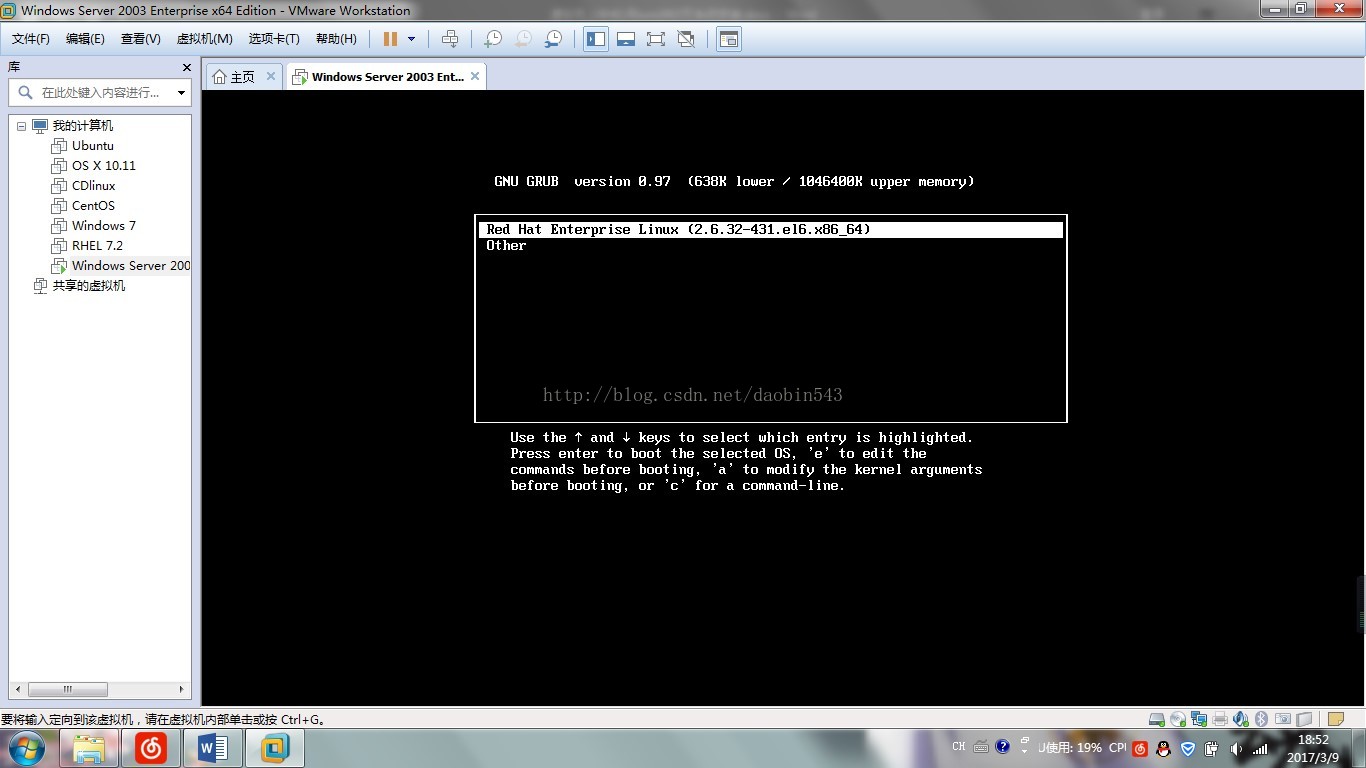The image size is (1366, 768).
Task: Click the VMware Workstation taskbar button
Action: coord(275,748)
